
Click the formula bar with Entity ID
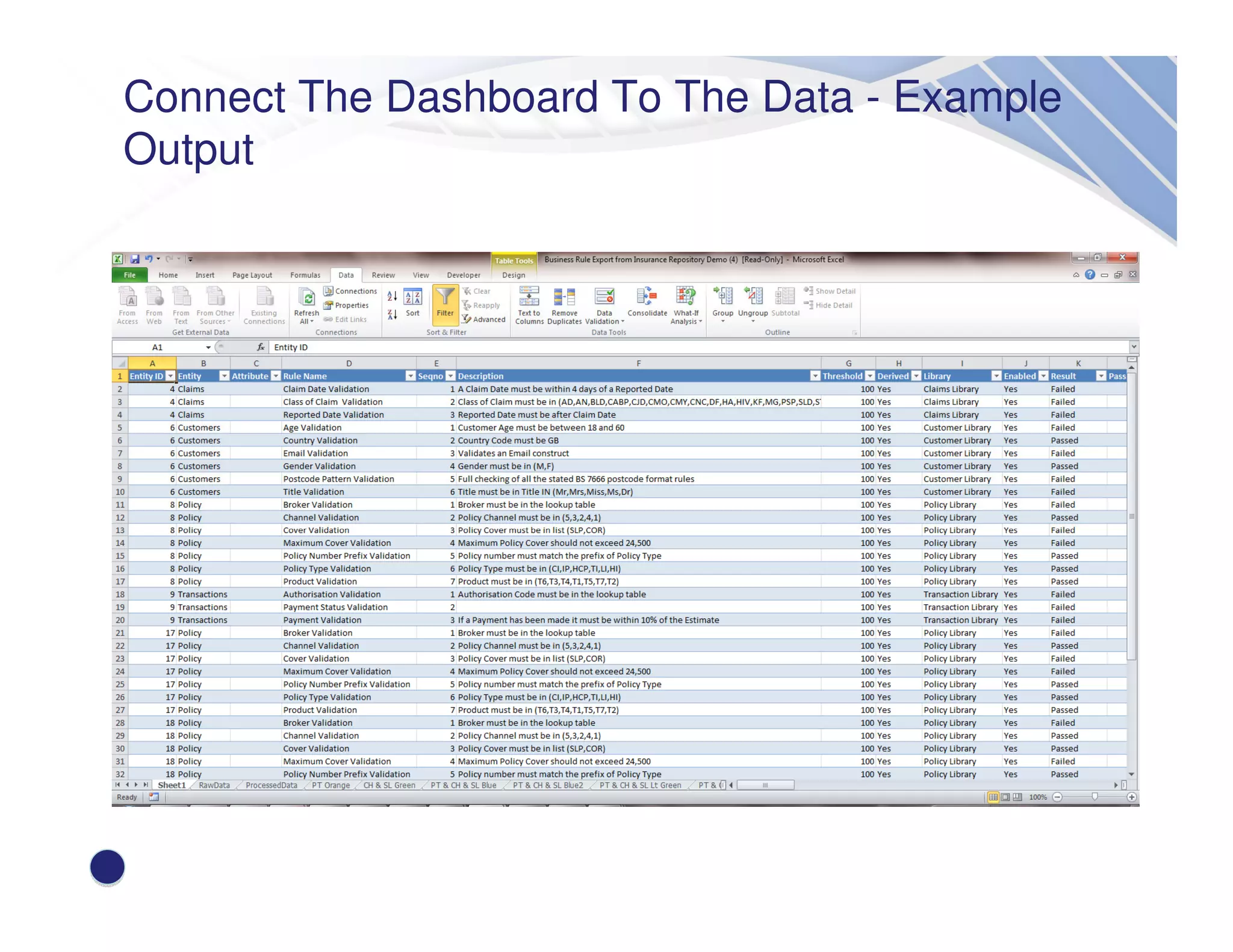pos(698,347)
